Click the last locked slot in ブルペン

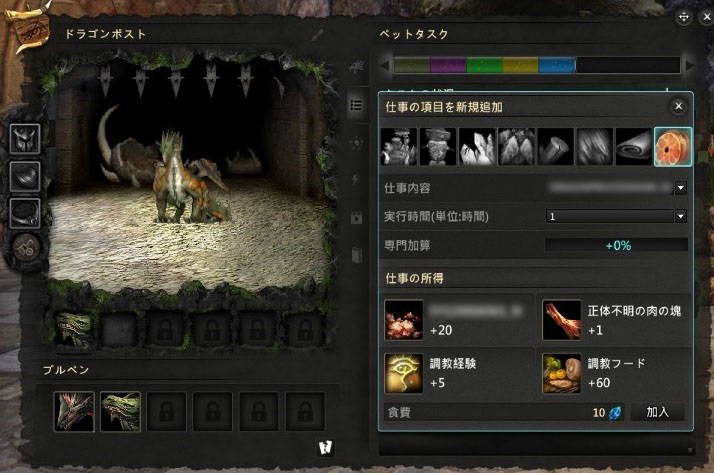click(305, 412)
